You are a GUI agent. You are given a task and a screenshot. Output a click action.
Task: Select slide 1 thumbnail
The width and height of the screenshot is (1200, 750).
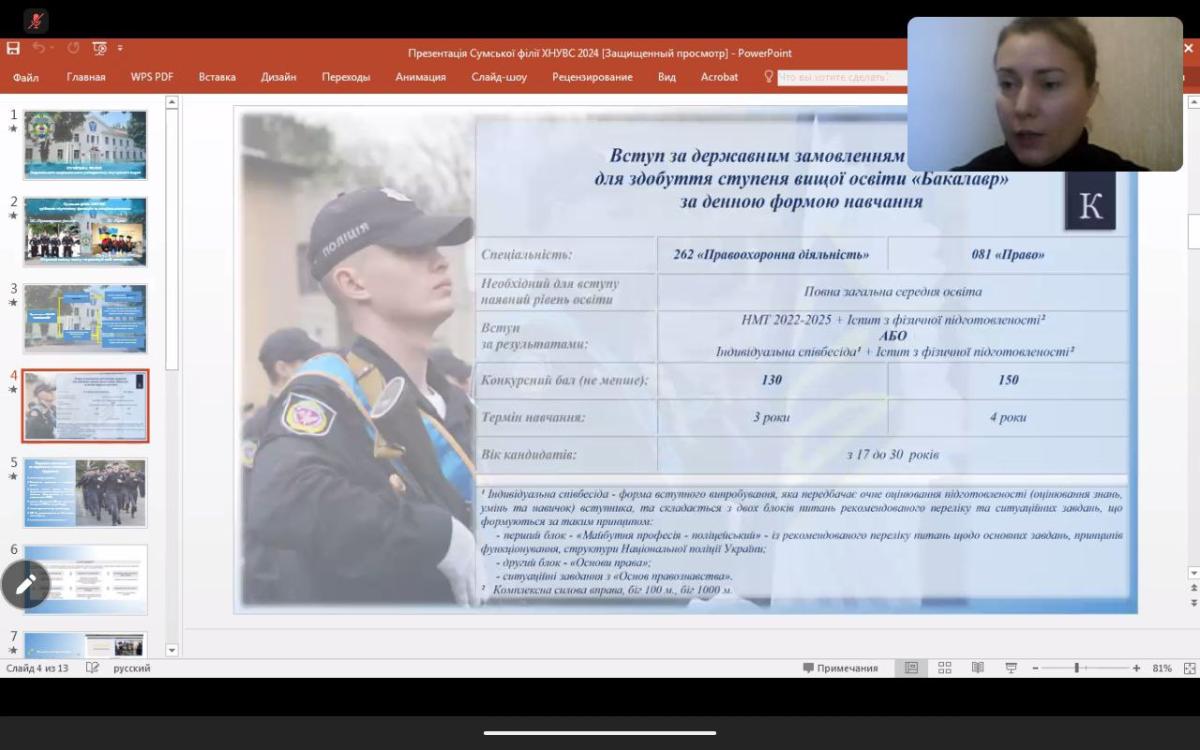[85, 145]
